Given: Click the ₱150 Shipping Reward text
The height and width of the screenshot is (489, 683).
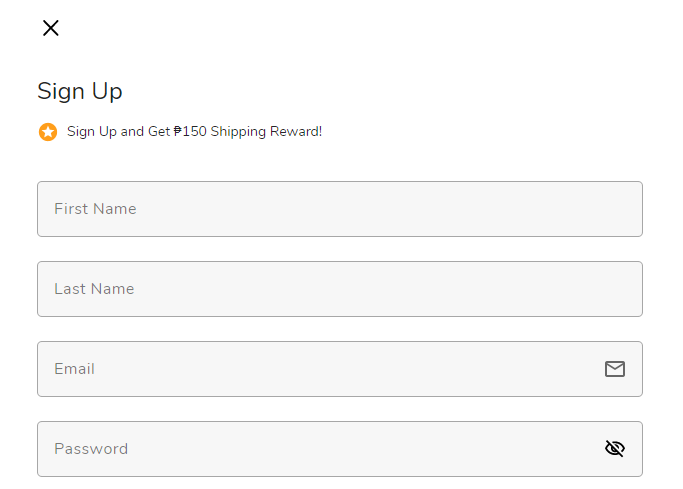Looking at the screenshot, I should (247, 132).
